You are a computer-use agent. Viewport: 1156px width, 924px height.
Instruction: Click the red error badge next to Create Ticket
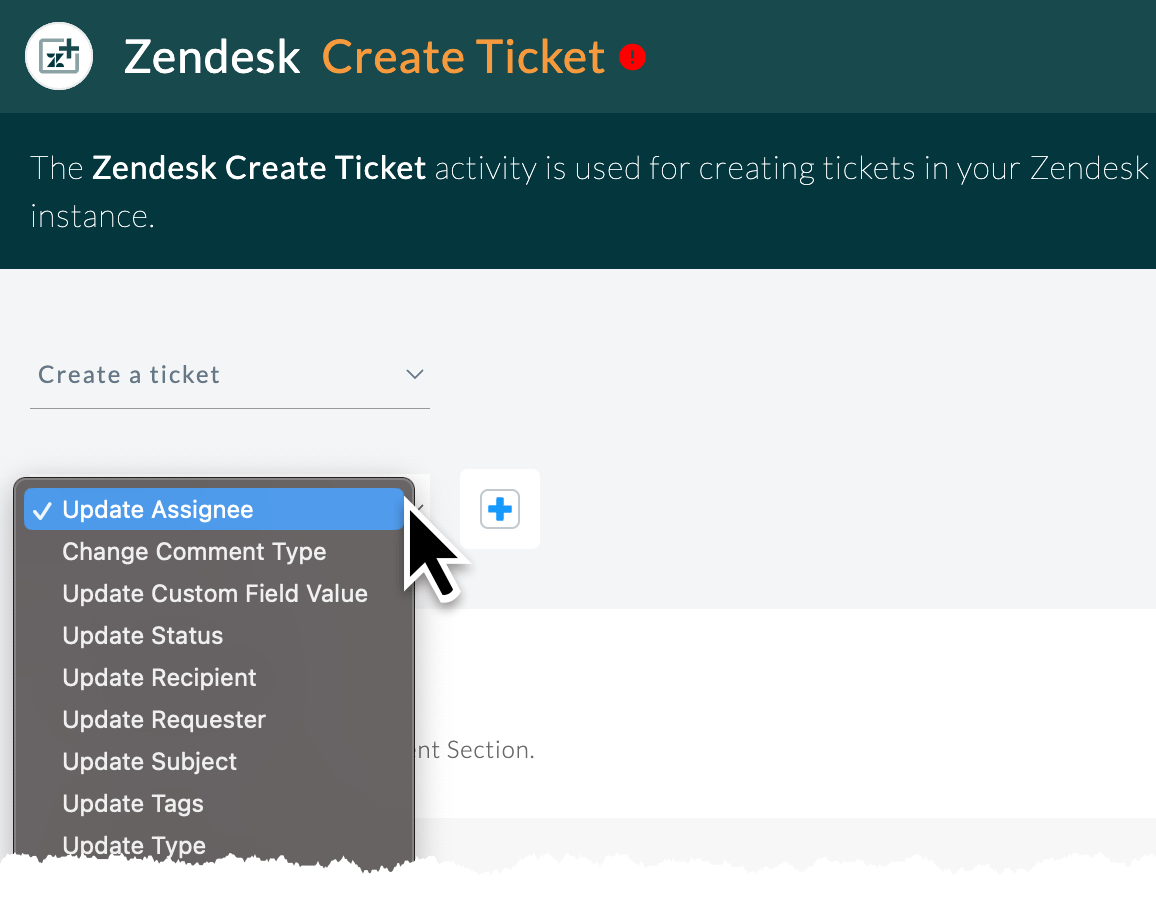click(x=632, y=57)
